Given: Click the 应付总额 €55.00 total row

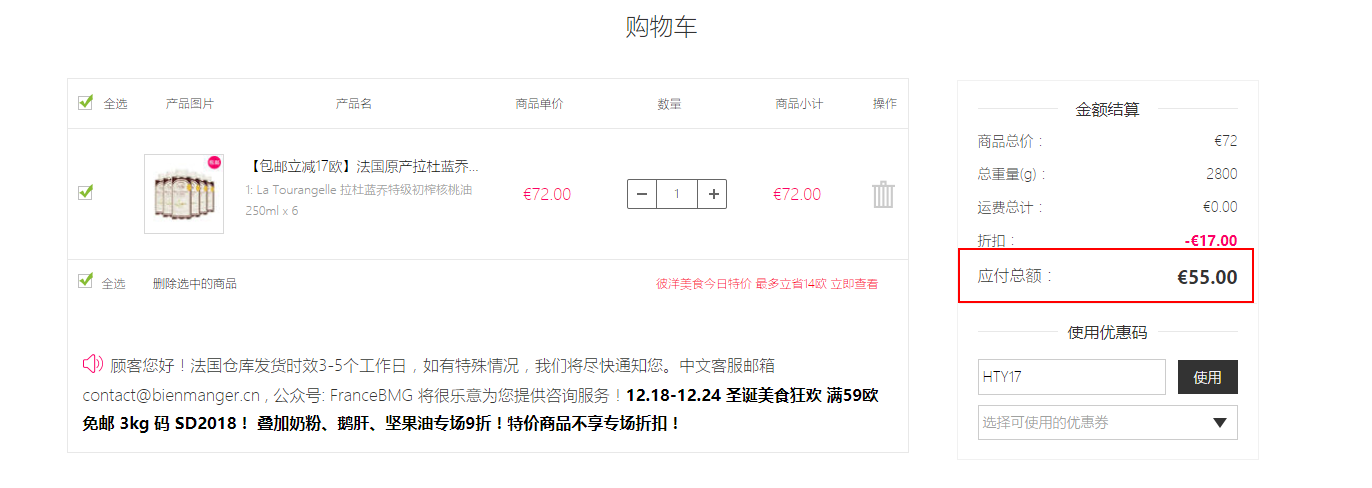Looking at the screenshot, I should click(1107, 276).
